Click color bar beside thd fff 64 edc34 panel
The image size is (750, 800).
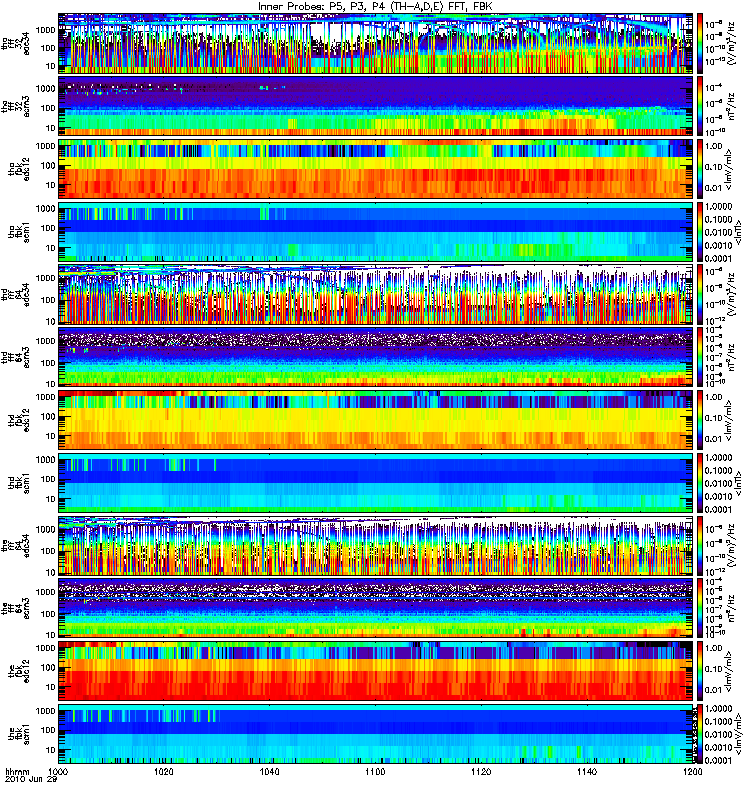point(700,294)
